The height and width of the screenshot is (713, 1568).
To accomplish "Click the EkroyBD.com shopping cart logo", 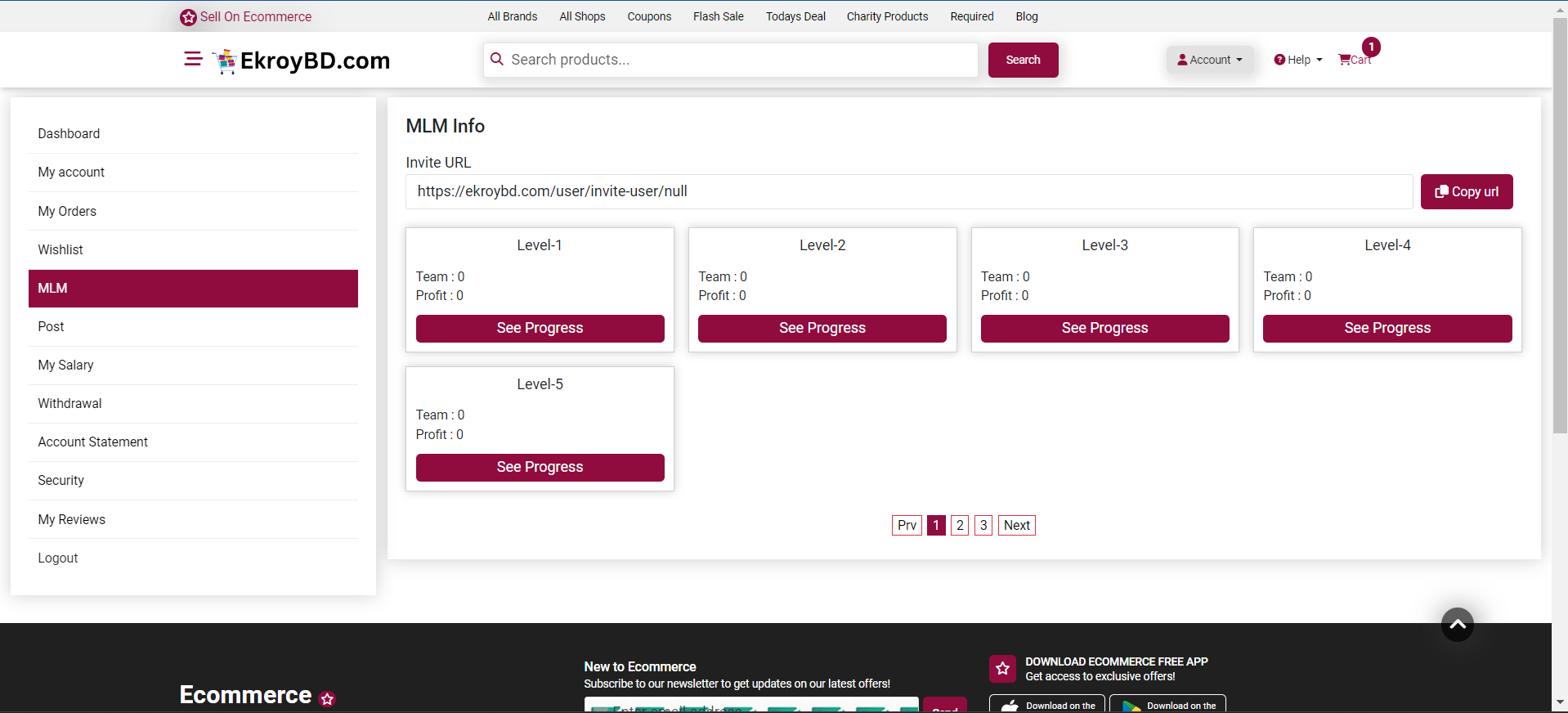I will tap(224, 61).
